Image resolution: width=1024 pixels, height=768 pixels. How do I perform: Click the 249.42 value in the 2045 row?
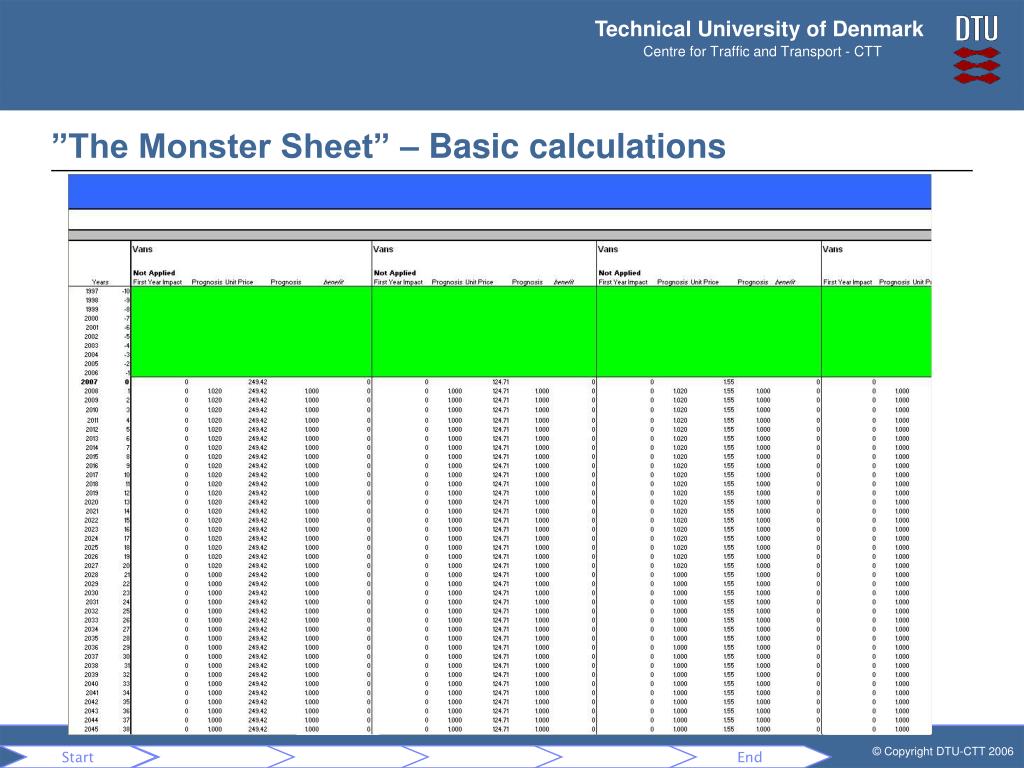pos(258,729)
